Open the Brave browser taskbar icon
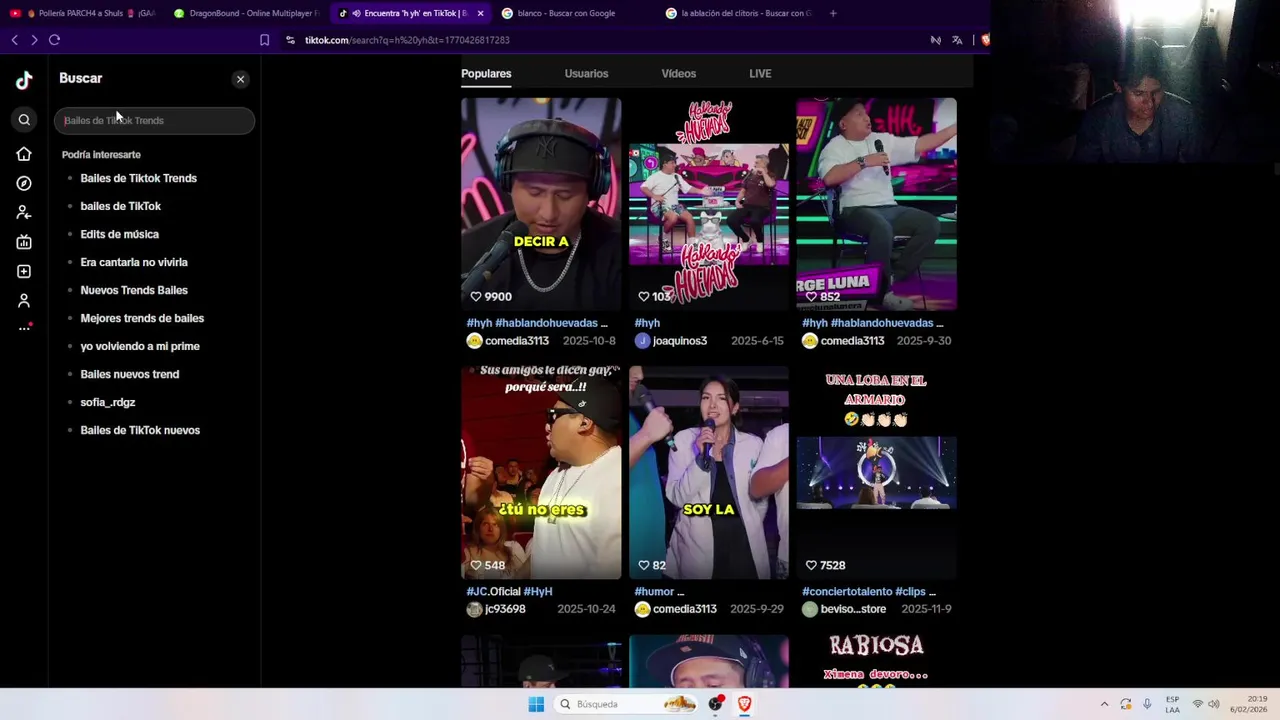 coord(744,704)
